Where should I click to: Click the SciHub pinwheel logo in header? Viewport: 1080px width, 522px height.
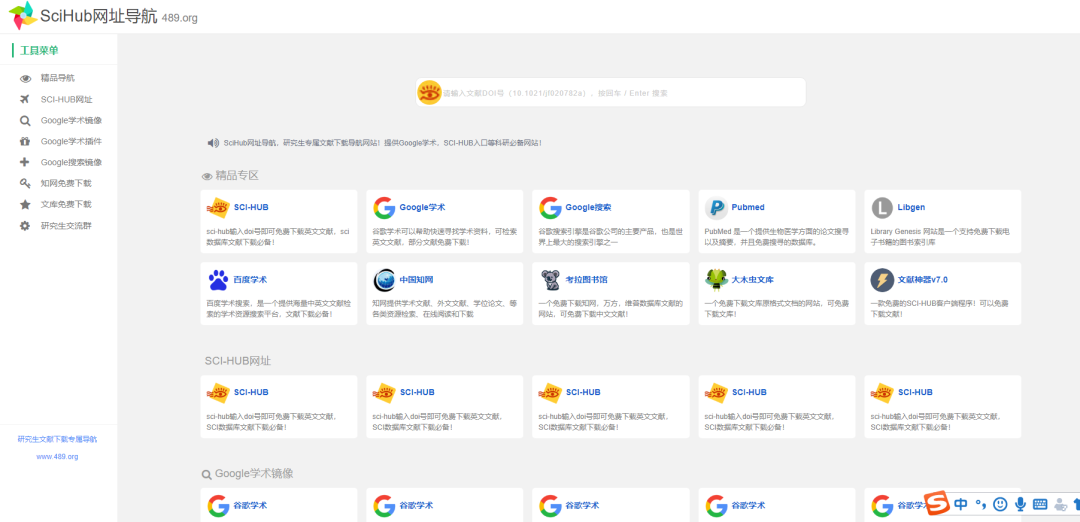tap(22, 16)
